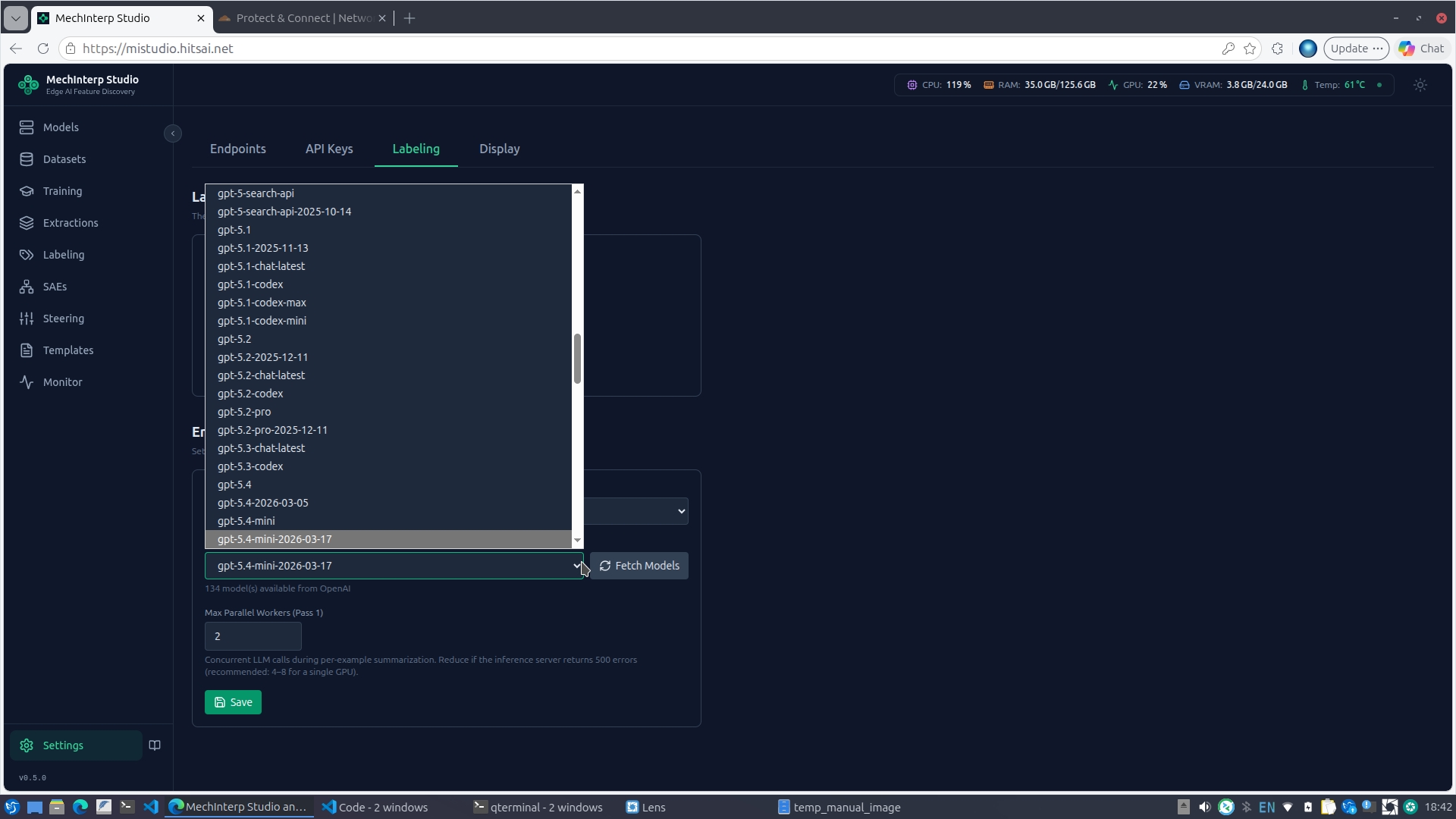Viewport: 1456px width, 819px height.
Task: Open a new browser tab
Action: point(409,18)
